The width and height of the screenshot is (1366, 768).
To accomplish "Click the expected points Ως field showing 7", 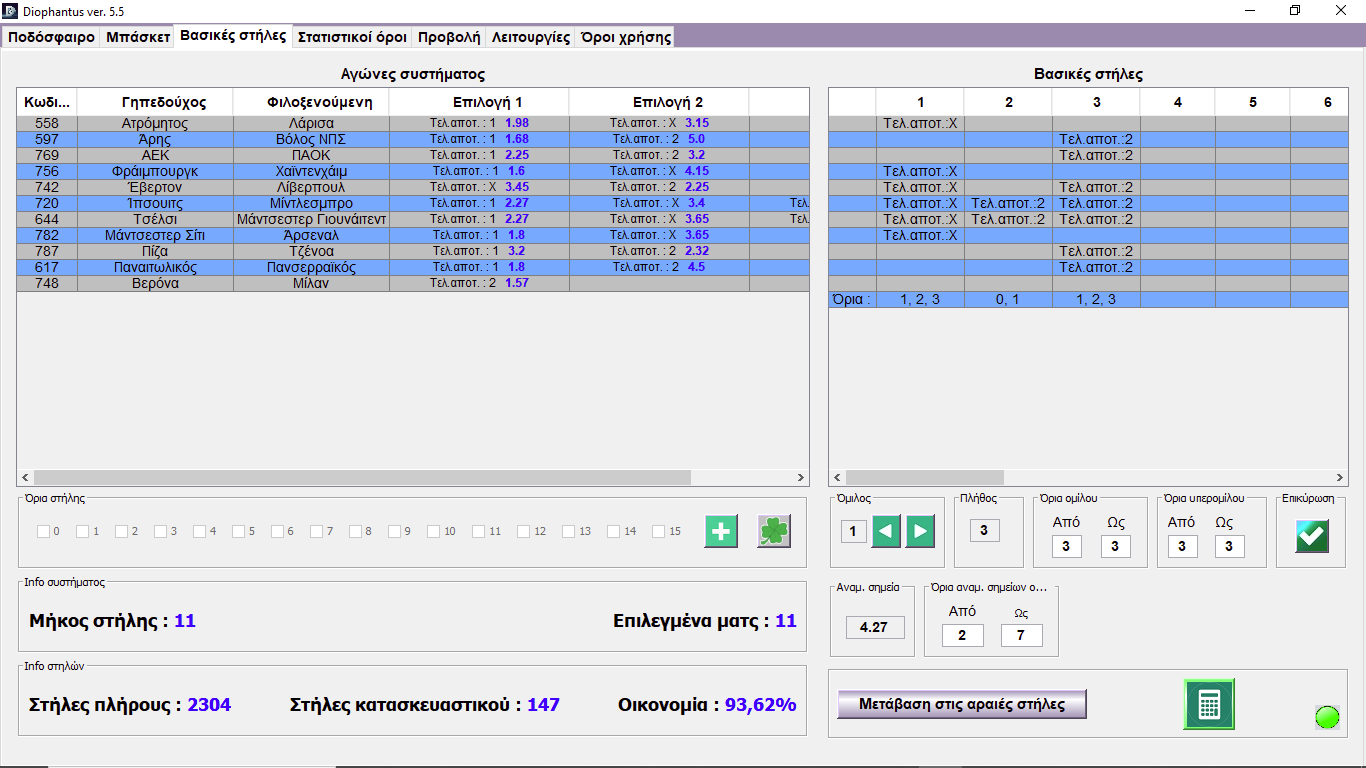I will [1021, 635].
